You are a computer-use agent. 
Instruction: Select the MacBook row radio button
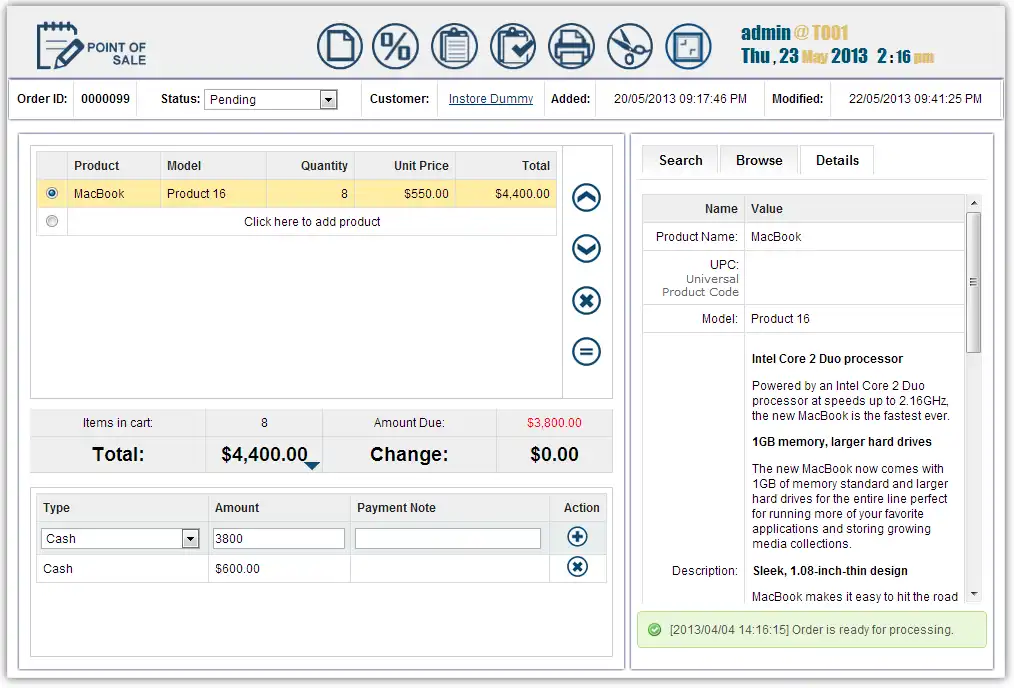point(52,193)
